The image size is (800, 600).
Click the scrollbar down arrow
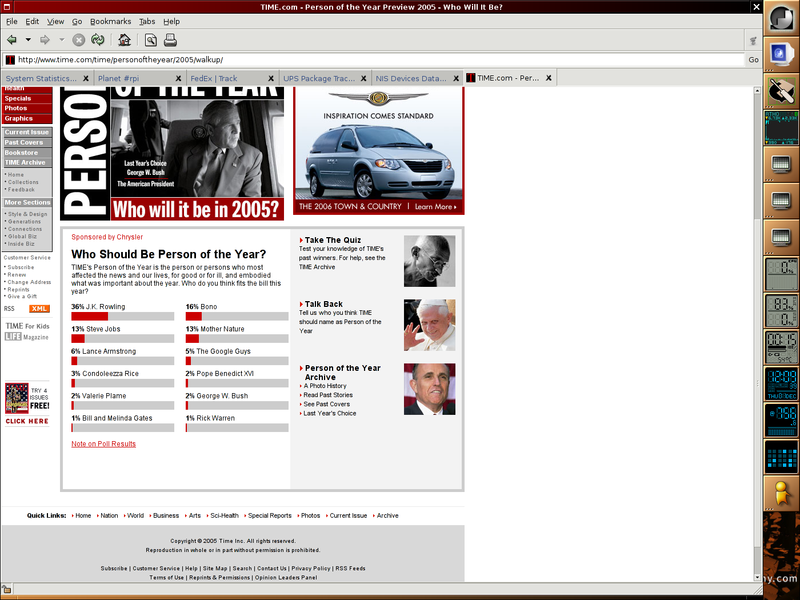tap(757, 577)
